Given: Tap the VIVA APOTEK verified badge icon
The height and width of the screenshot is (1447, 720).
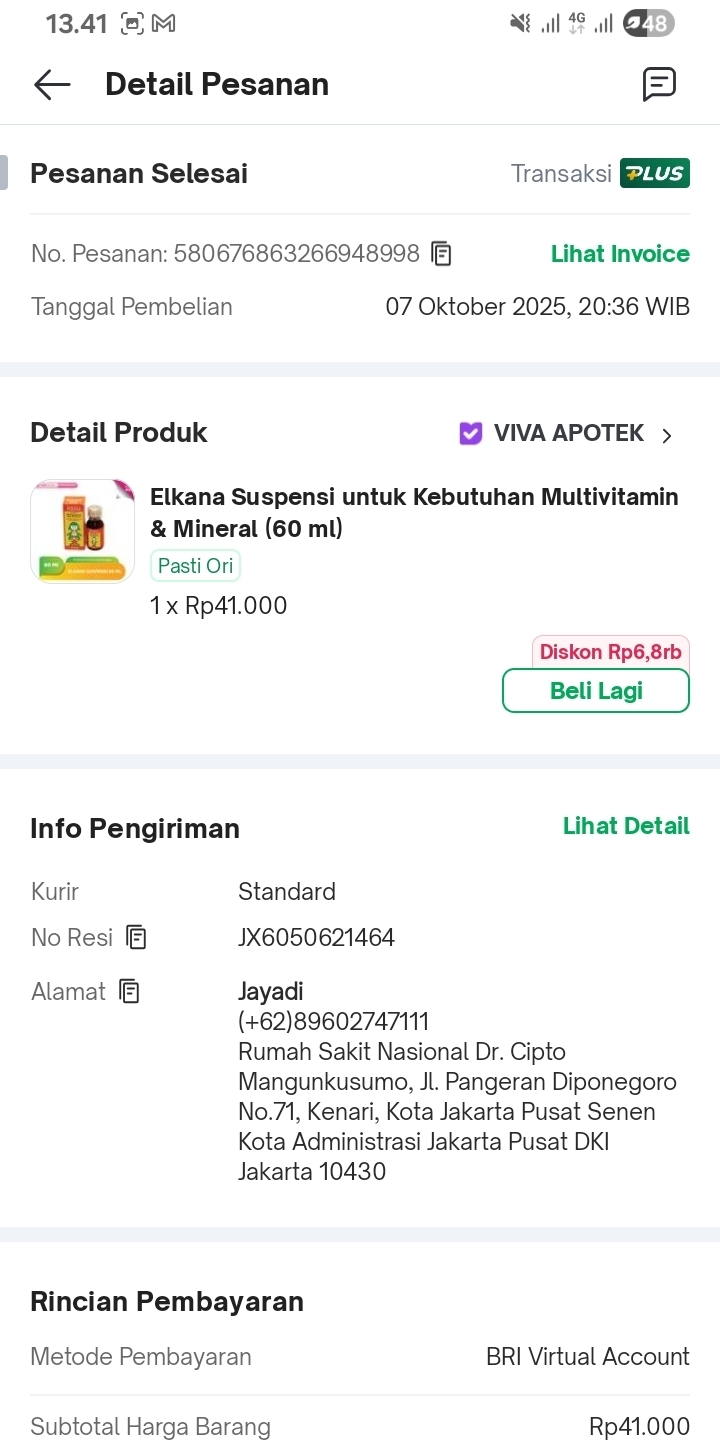Looking at the screenshot, I should click(471, 433).
